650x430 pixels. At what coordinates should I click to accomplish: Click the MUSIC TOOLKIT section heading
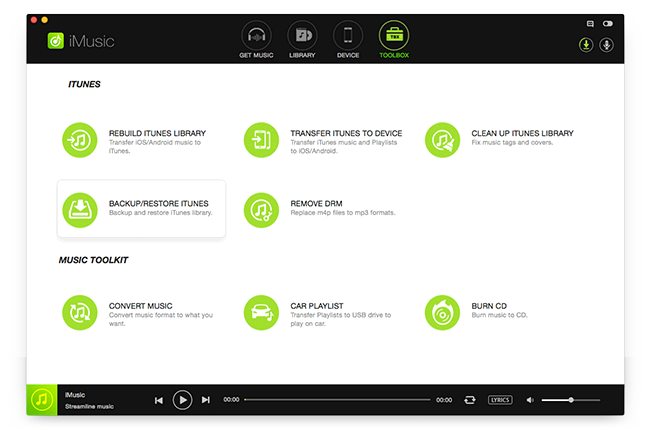[93, 260]
